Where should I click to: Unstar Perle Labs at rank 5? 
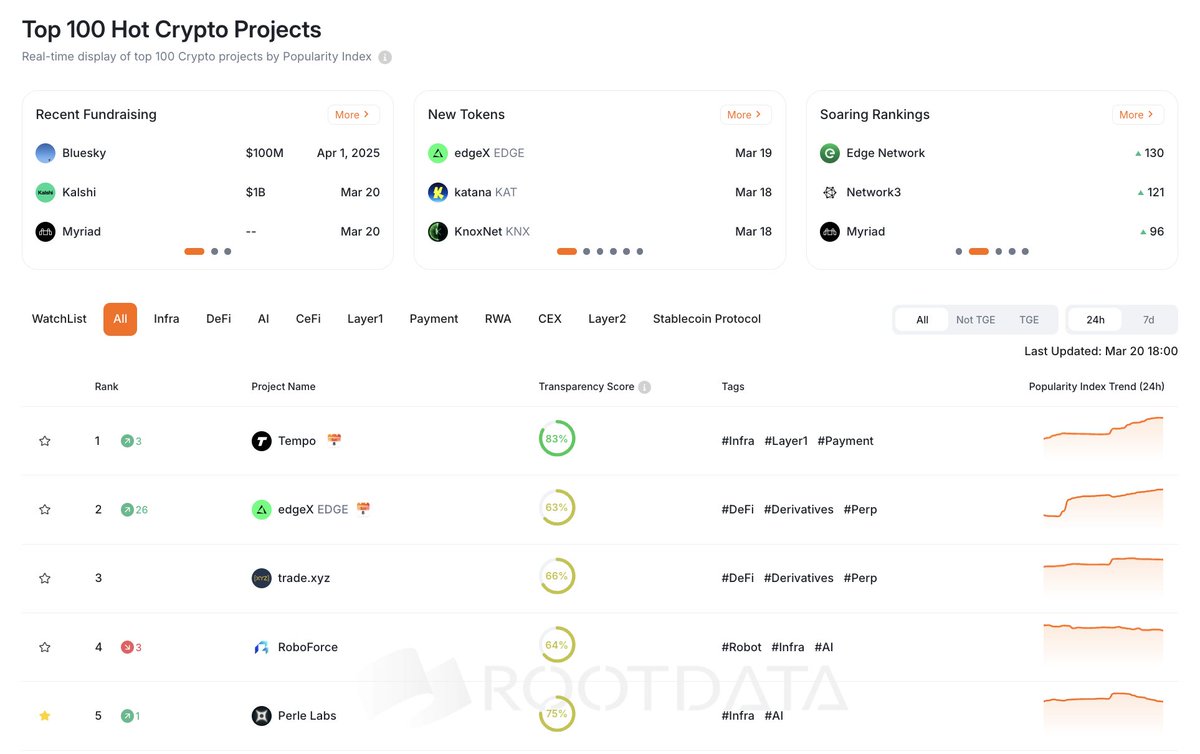coord(44,715)
